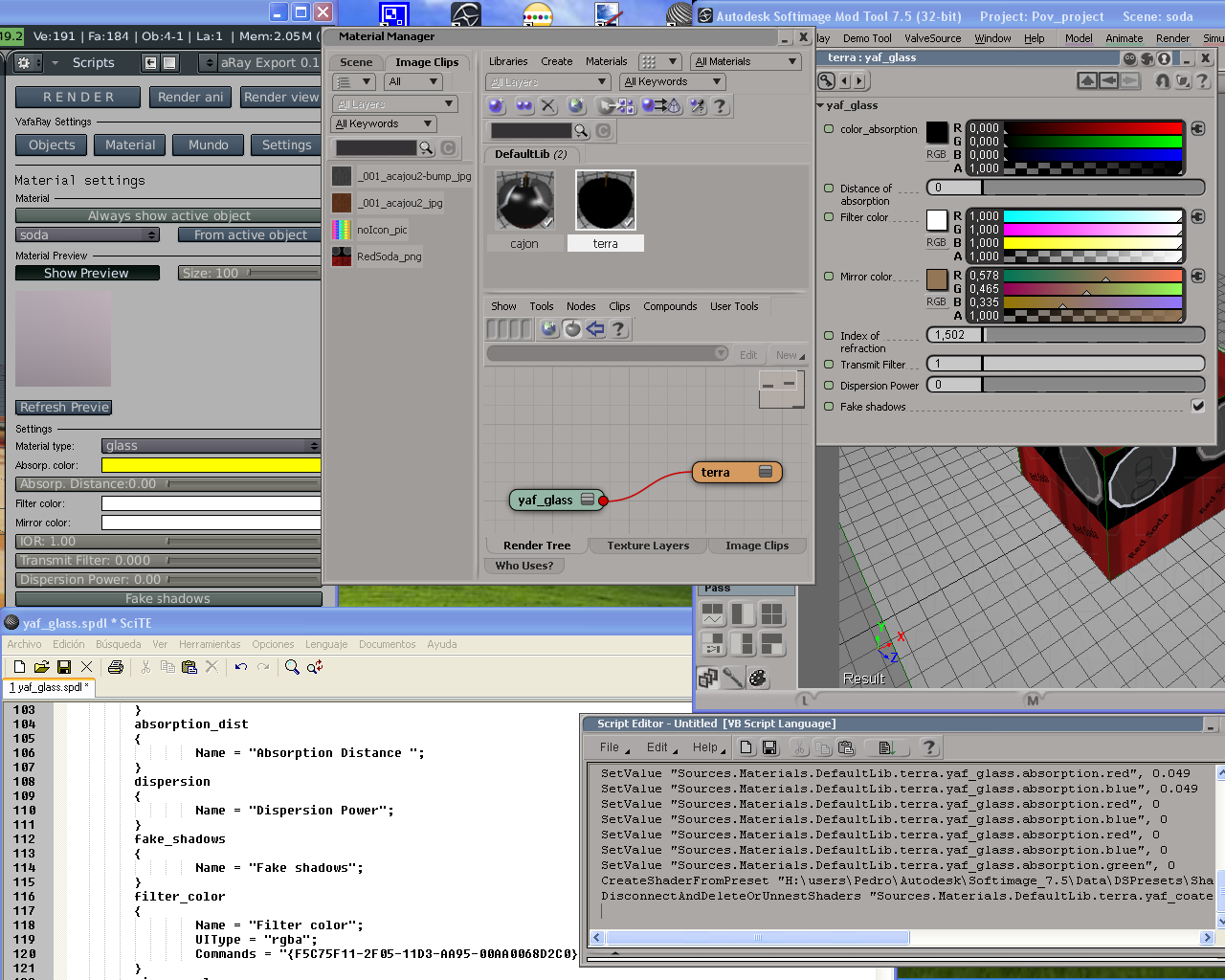Open the thumbnail grid view dropdown
1225x980 pixels.
coord(659,61)
